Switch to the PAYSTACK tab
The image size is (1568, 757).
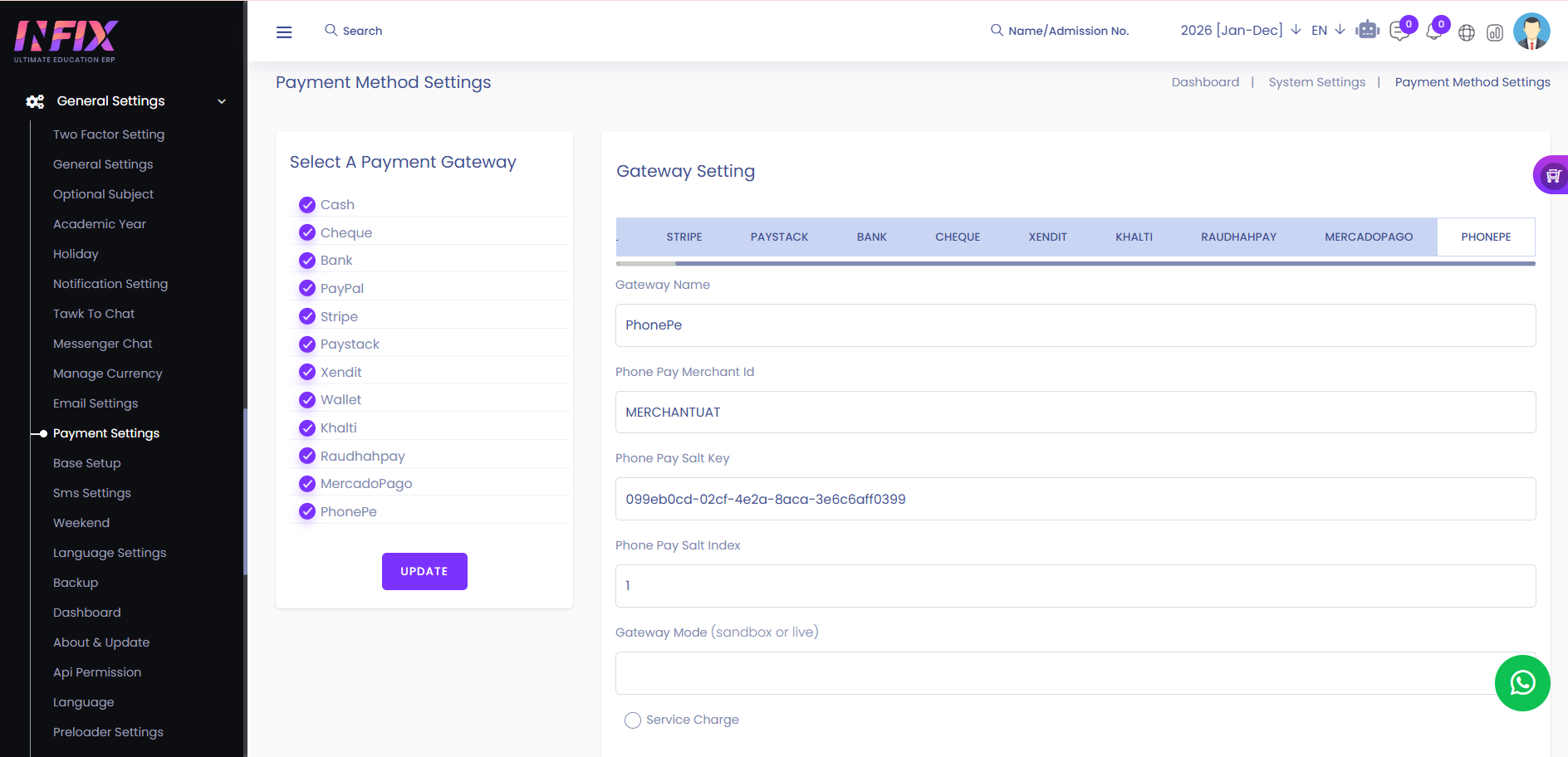click(779, 237)
